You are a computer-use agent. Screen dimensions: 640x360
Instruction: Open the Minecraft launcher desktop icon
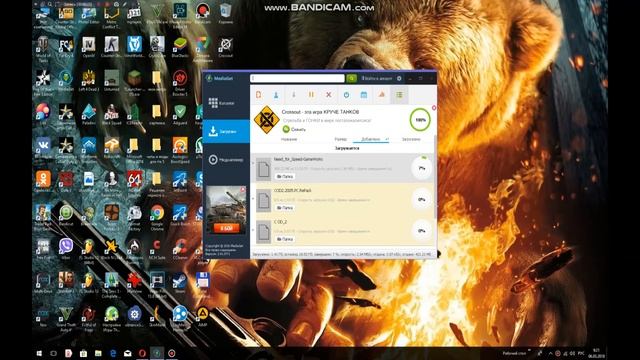coord(134,82)
